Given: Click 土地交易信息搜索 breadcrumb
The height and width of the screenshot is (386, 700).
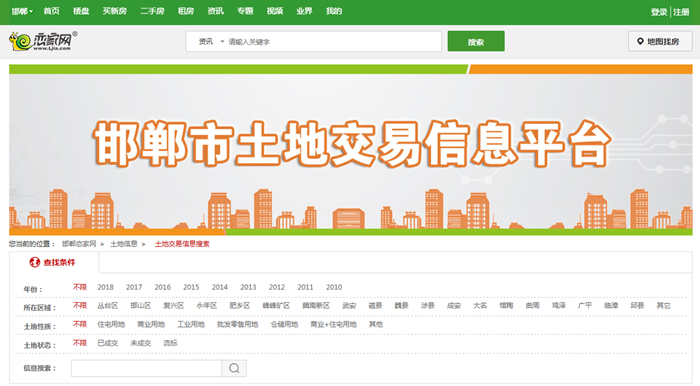Looking at the screenshot, I should (182, 244).
